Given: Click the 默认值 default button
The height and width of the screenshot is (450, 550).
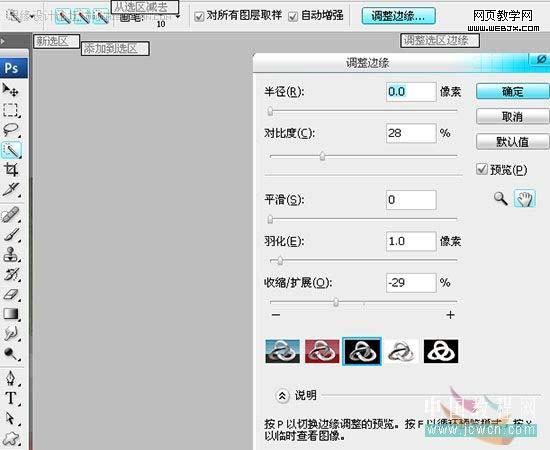Looking at the screenshot, I should click(512, 142).
